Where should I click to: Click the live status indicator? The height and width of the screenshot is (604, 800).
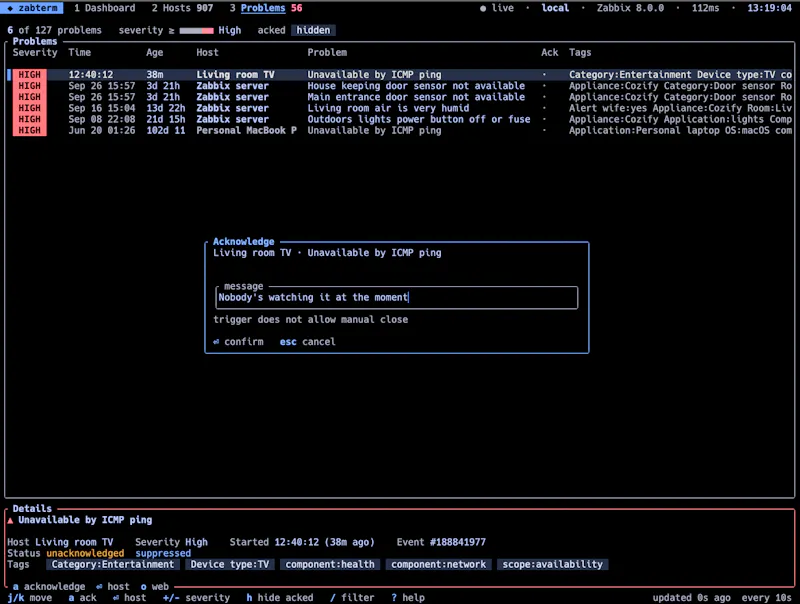pos(497,8)
